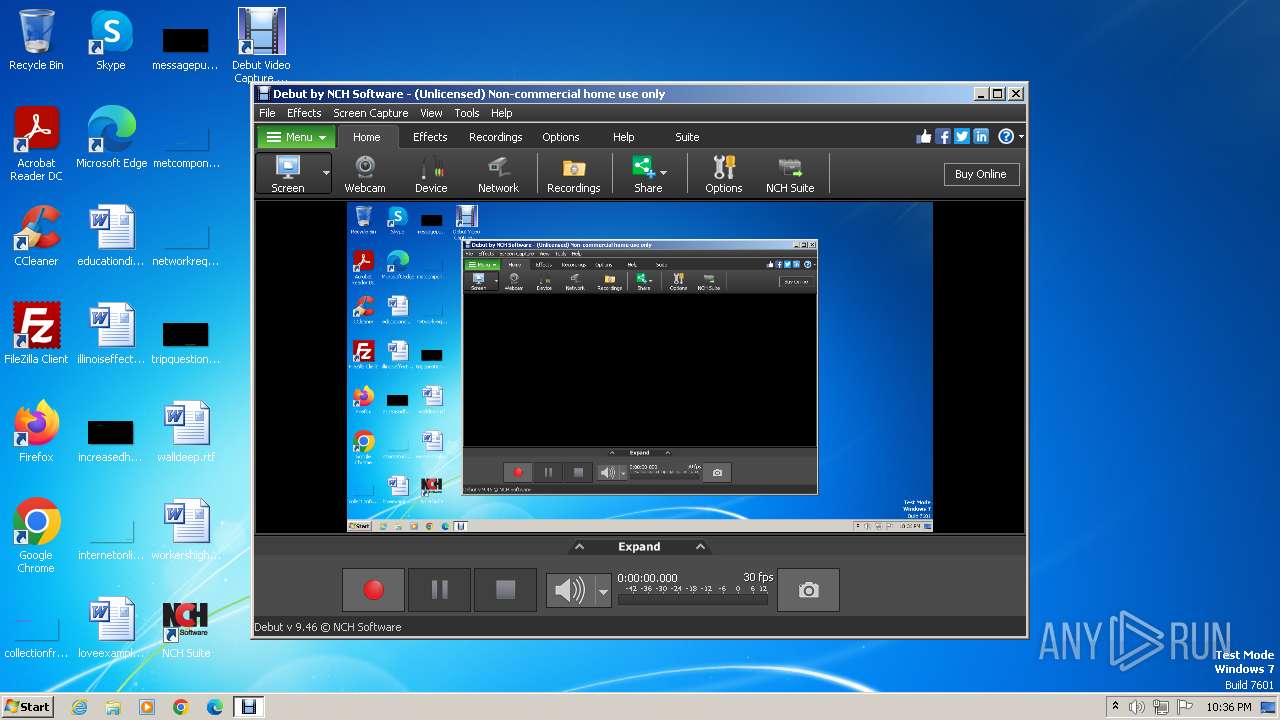1280x720 pixels.
Task: Open Internet Explorer from taskbar
Action: 79,707
